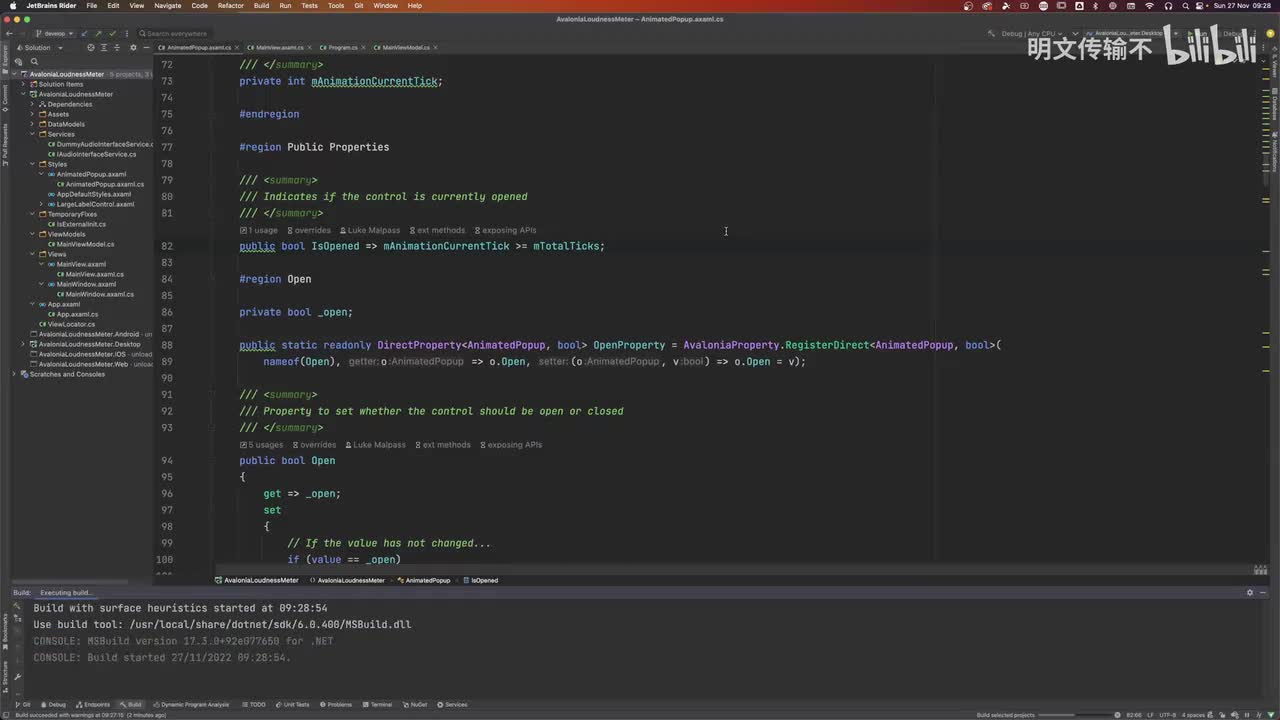Screen dimensions: 1280x720
Task: Click the '5 usages' code lens link
Action: tap(262, 445)
